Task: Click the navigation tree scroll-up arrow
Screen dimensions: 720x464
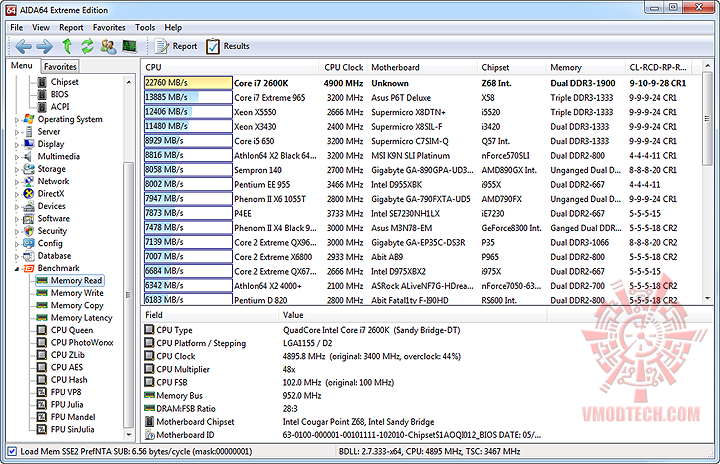Action: [129, 82]
